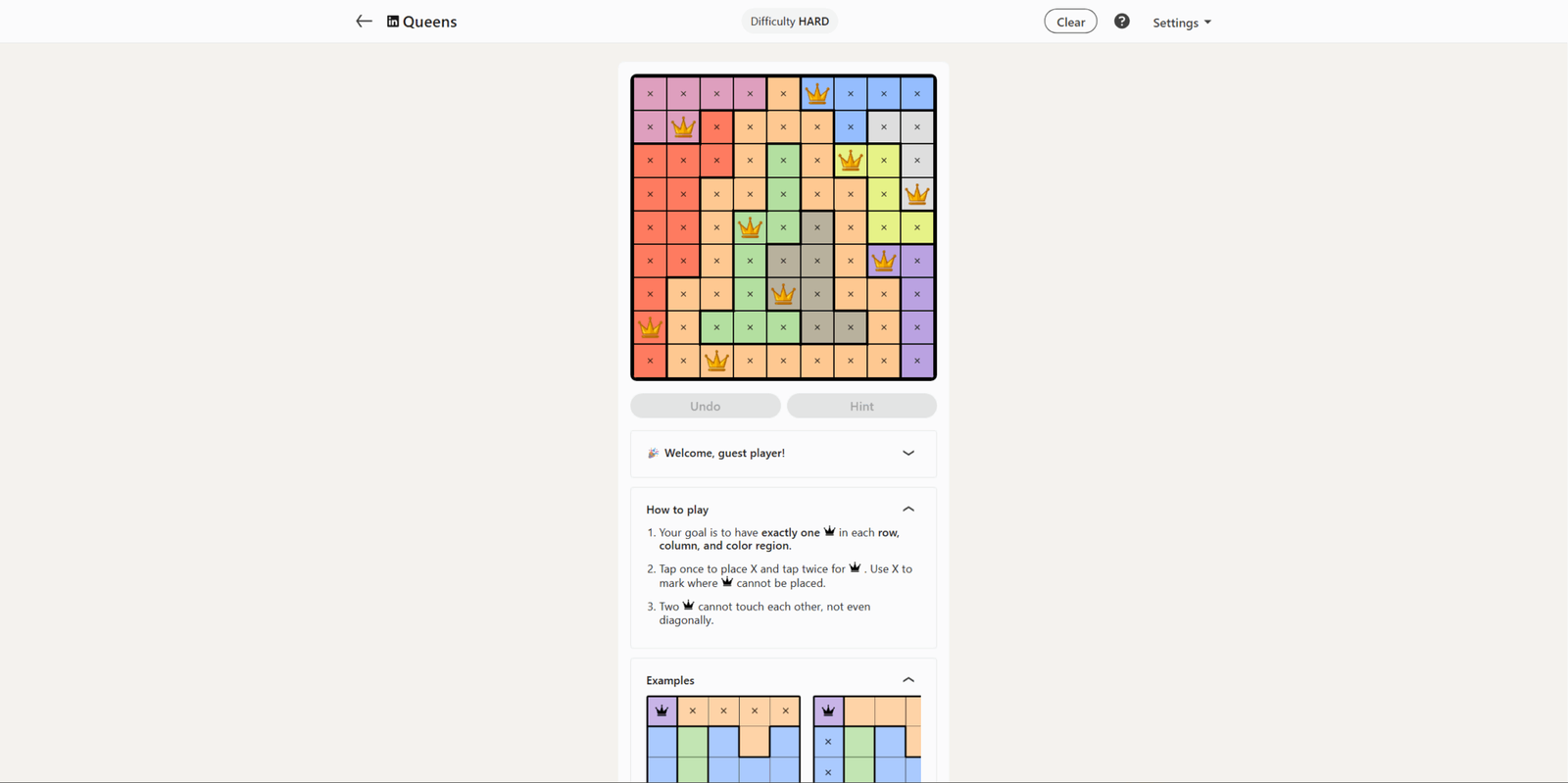
Task: Click the LinkedIn logo beside the Queens title
Action: tap(392, 21)
